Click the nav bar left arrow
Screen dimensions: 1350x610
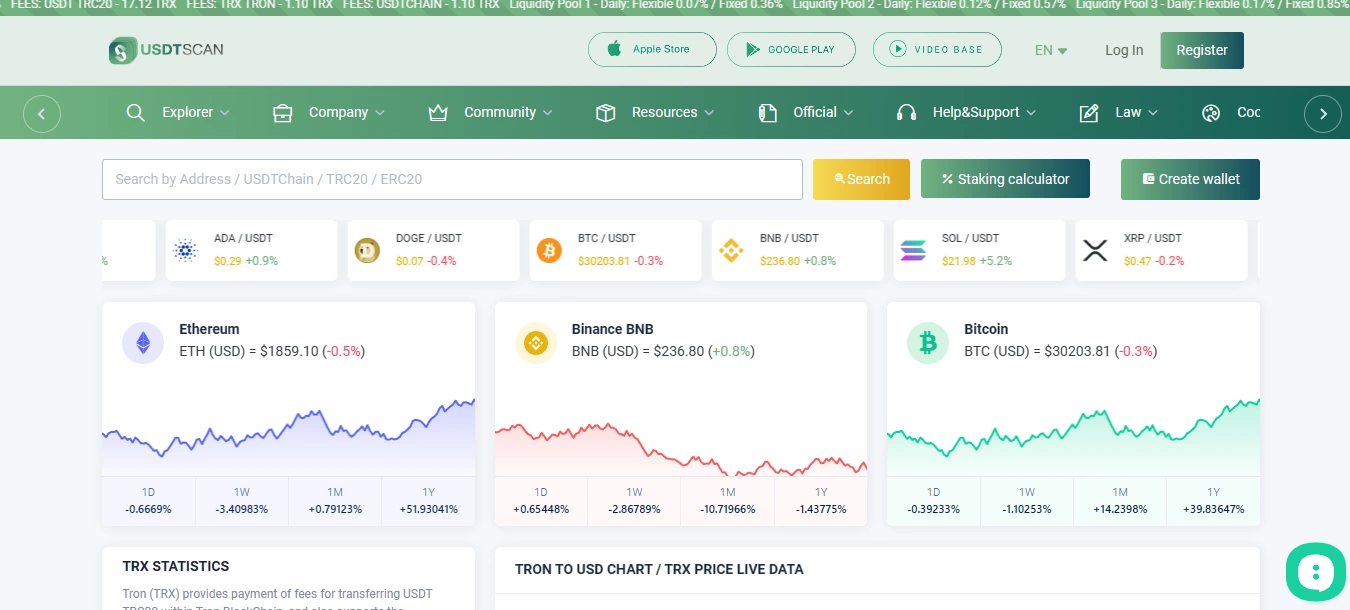[42, 113]
